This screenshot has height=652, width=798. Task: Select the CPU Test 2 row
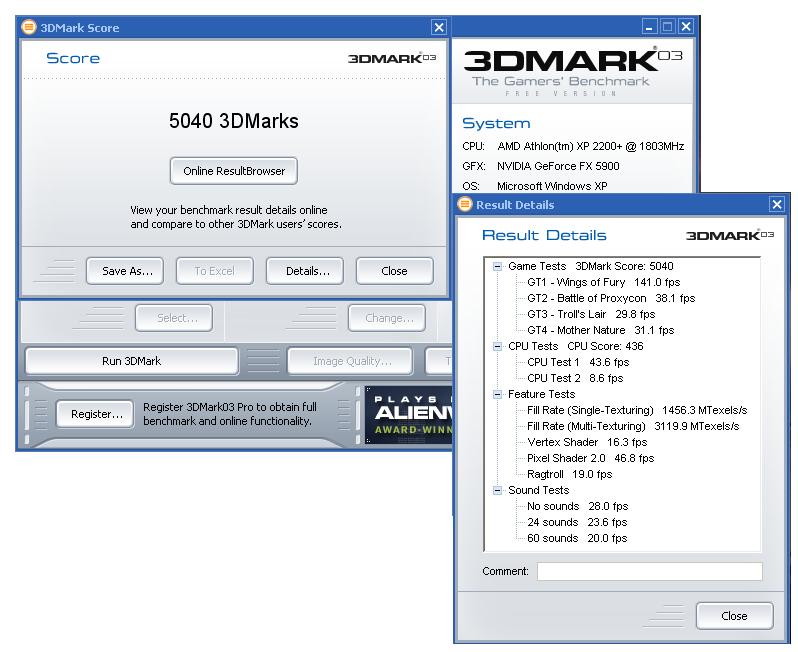point(575,378)
